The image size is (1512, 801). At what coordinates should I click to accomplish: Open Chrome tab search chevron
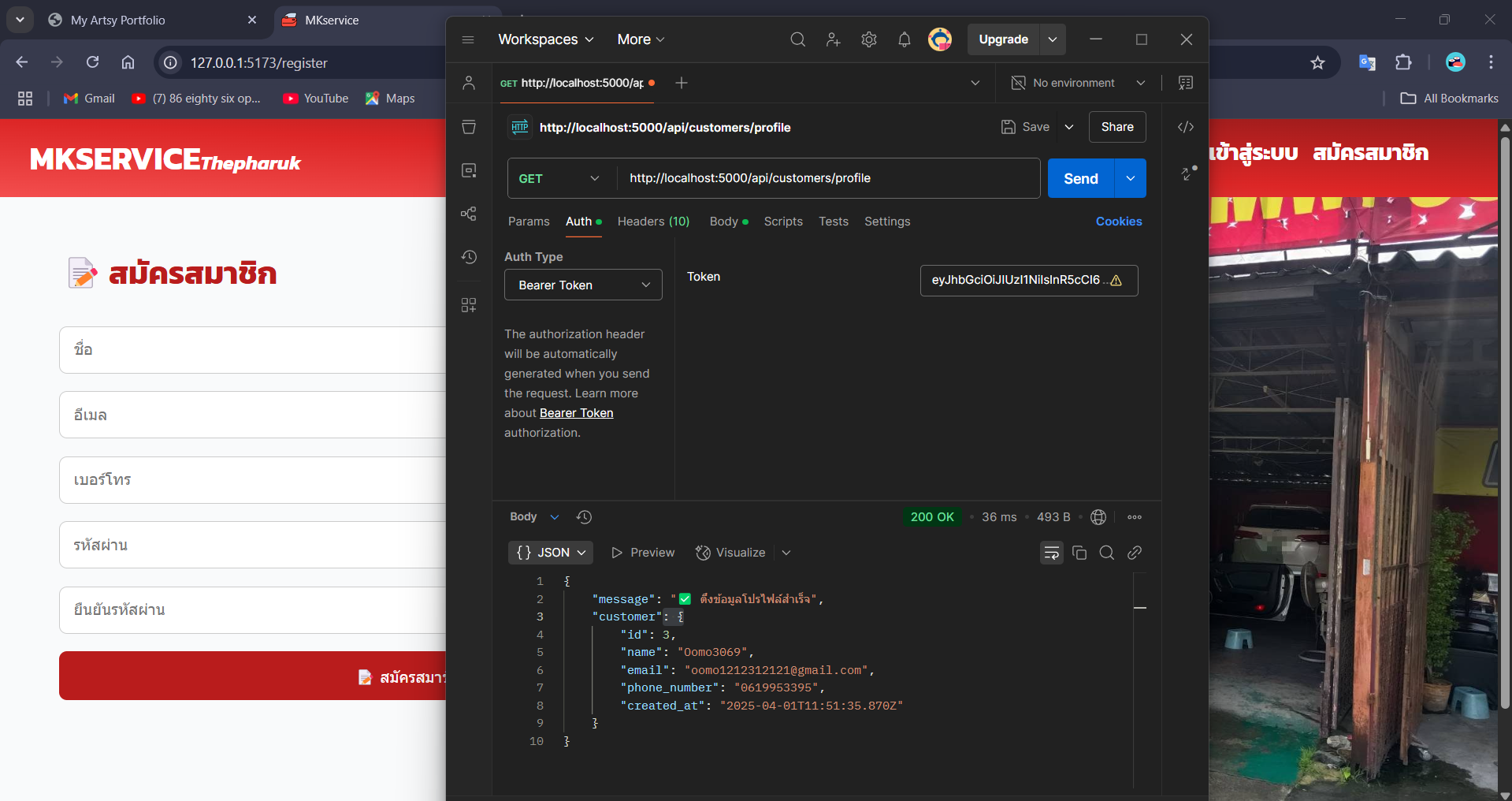(x=20, y=20)
